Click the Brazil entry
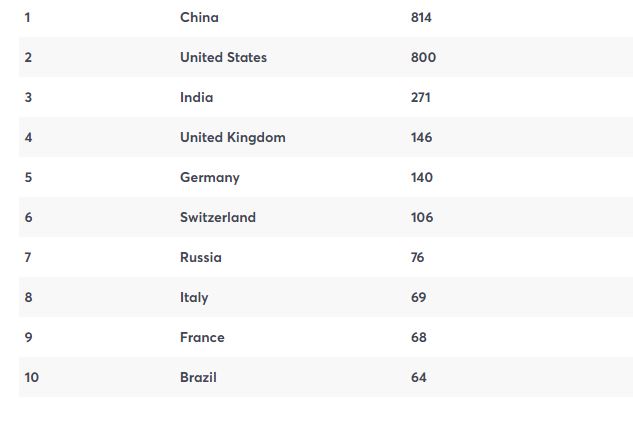Screen dimensions: 633x432 [x=198, y=377]
